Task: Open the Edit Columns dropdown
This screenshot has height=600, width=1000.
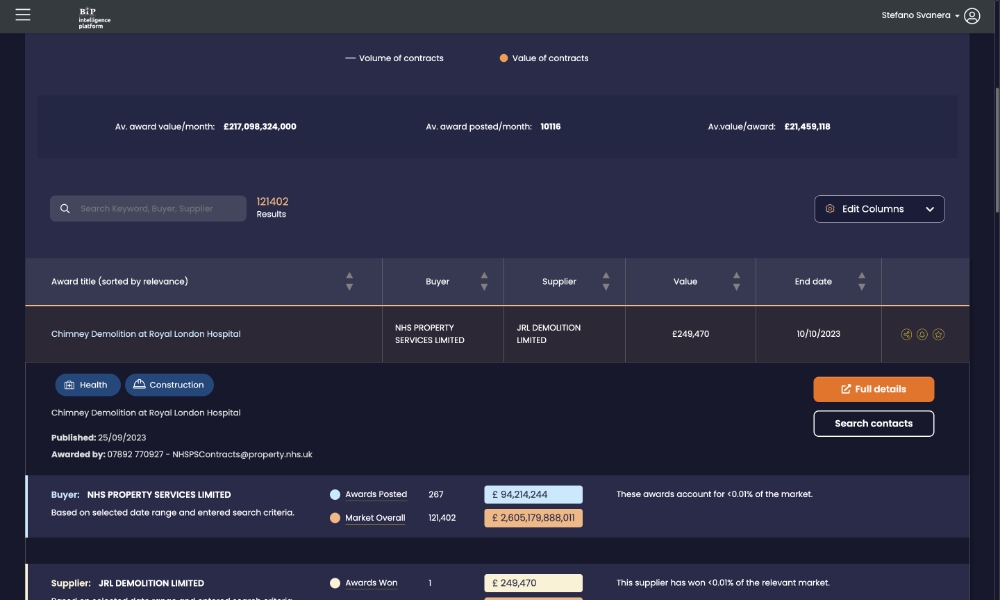Action: (879, 209)
